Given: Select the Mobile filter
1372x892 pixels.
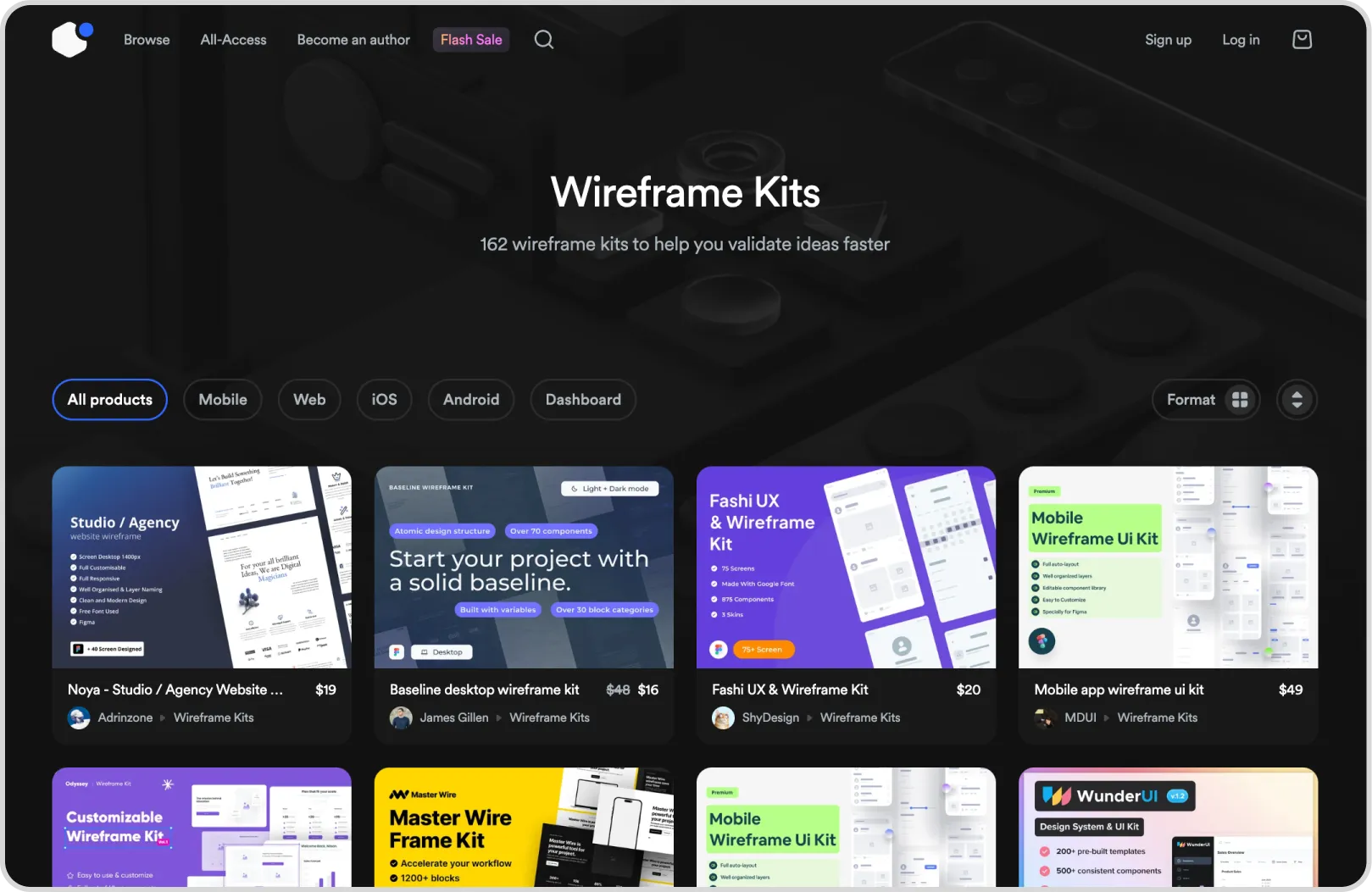Looking at the screenshot, I should point(223,400).
